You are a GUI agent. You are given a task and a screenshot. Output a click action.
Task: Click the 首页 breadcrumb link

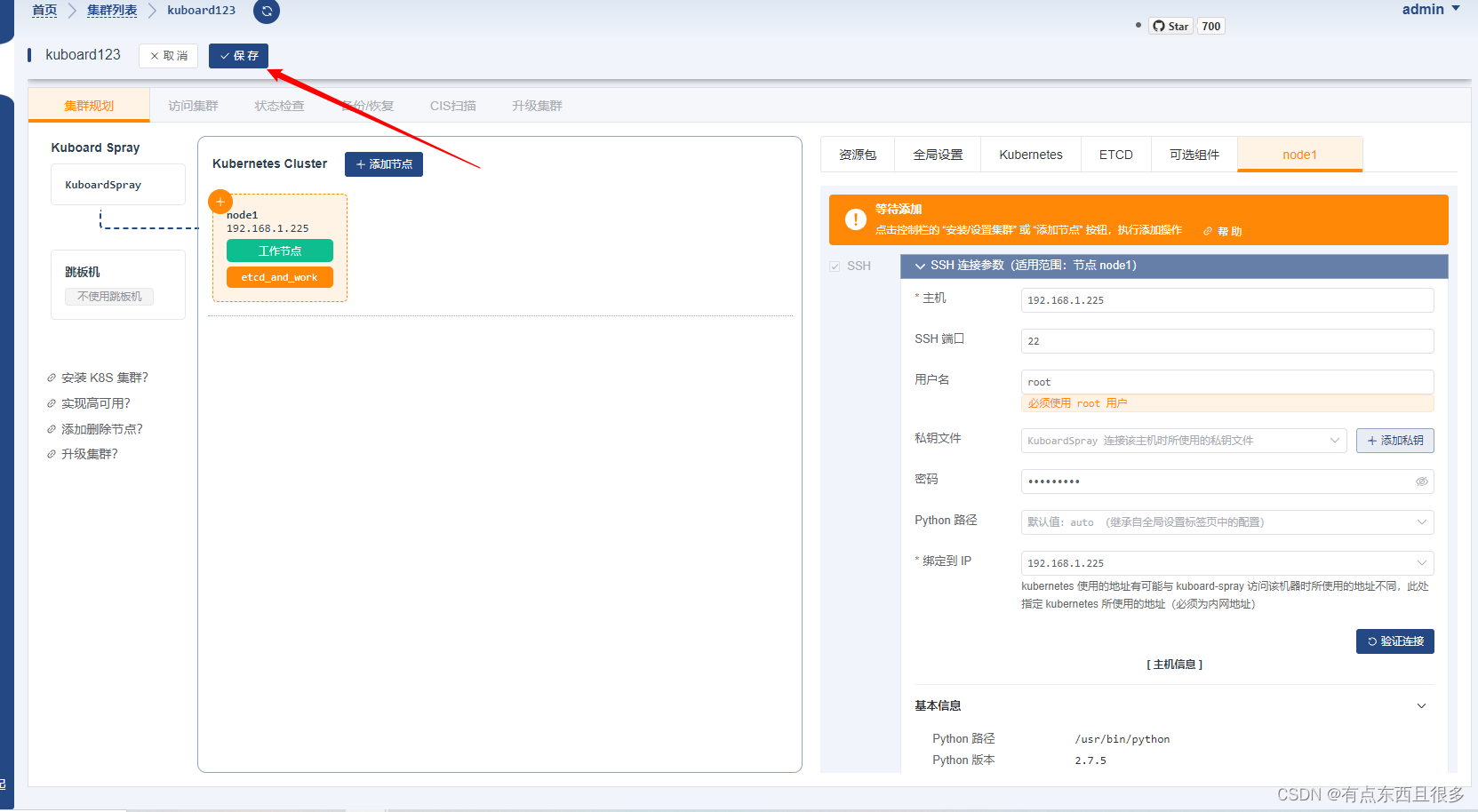(44, 11)
